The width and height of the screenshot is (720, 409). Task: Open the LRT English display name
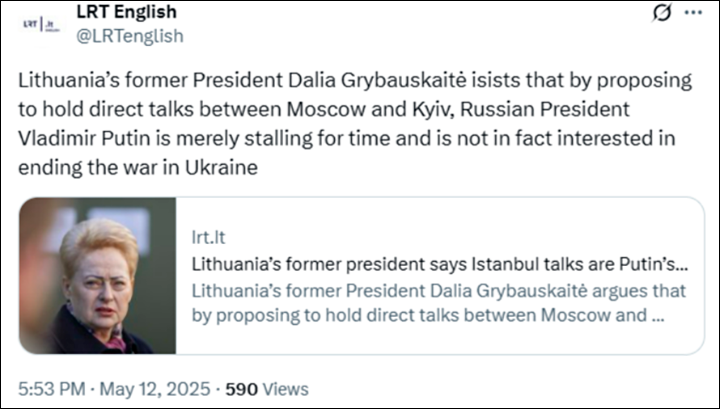pyautogui.click(x=126, y=13)
